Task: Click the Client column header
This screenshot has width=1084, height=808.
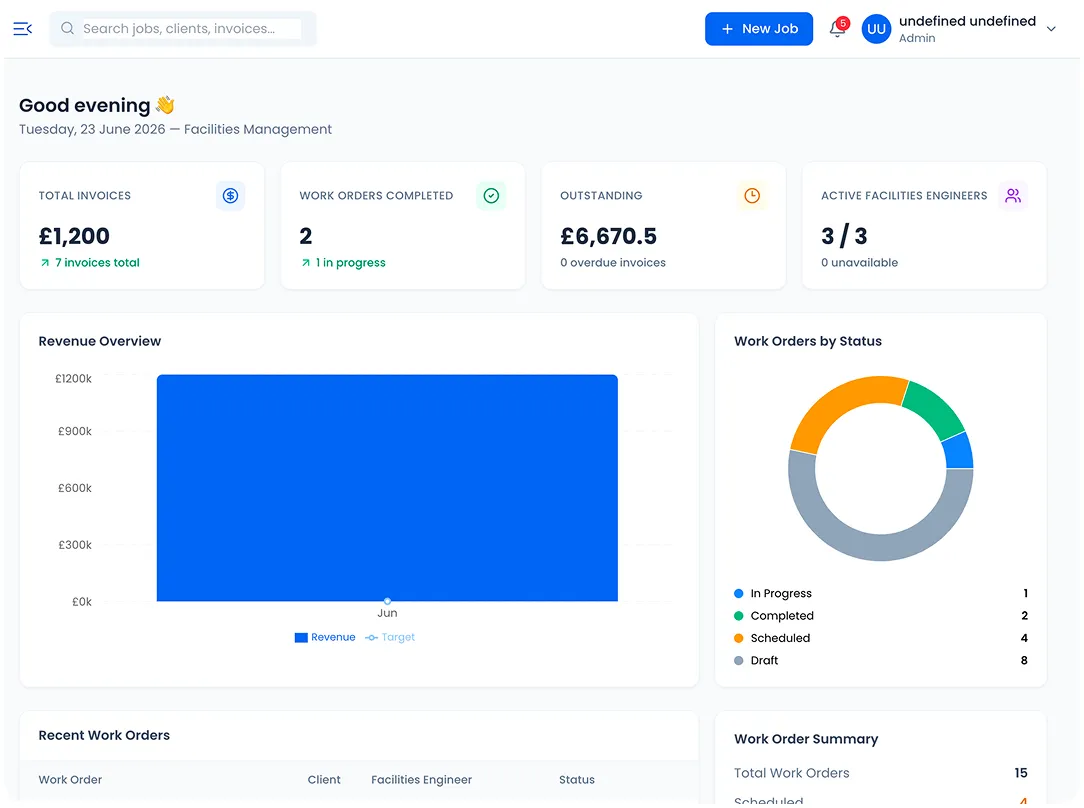Action: [x=324, y=780]
